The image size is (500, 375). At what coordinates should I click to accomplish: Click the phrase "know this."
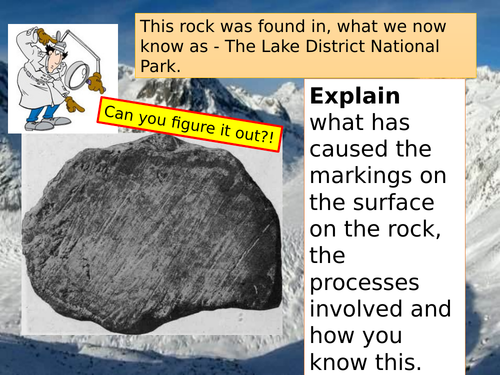point(366,362)
